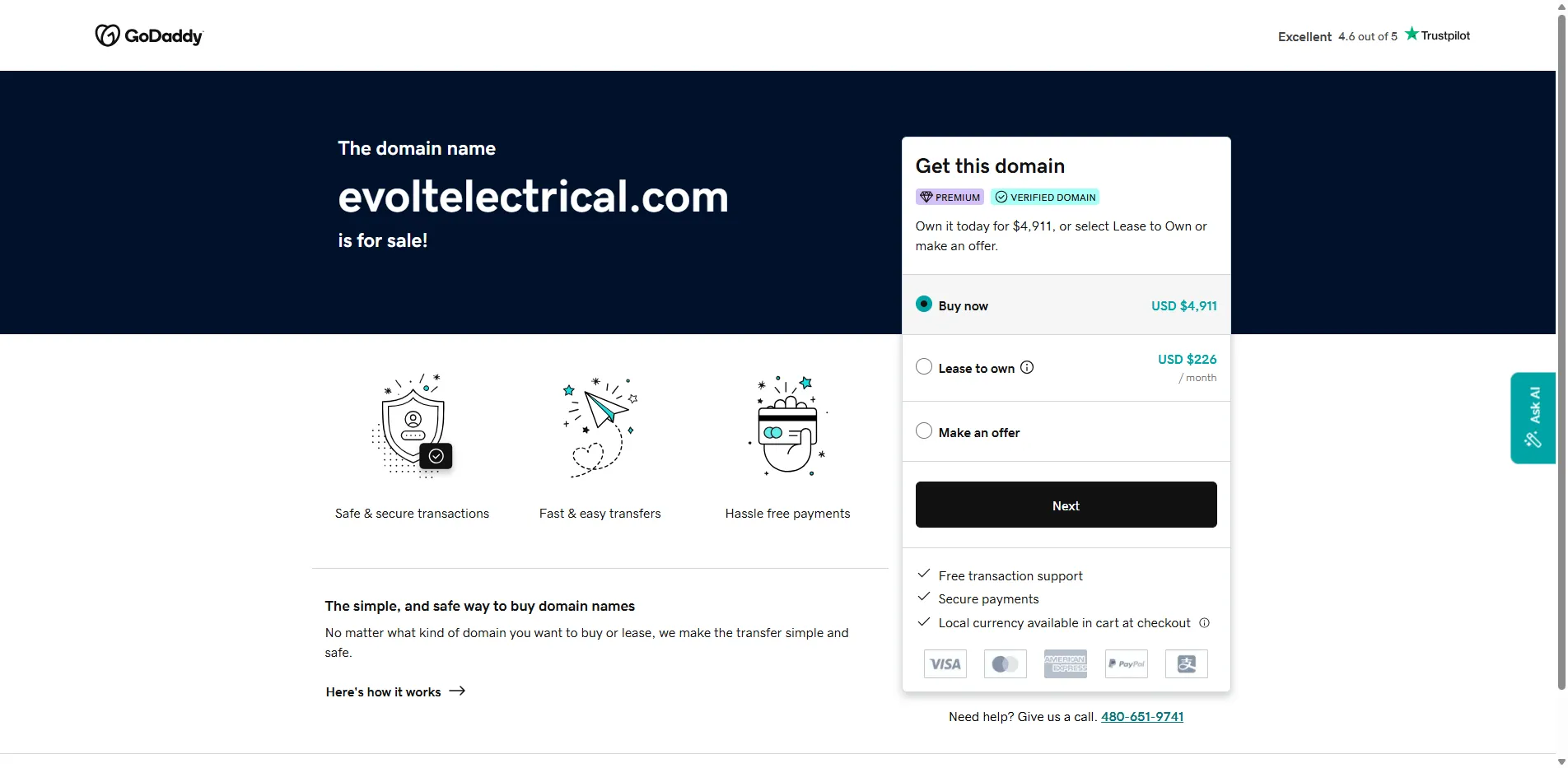Click the Visa card icon

(x=945, y=664)
